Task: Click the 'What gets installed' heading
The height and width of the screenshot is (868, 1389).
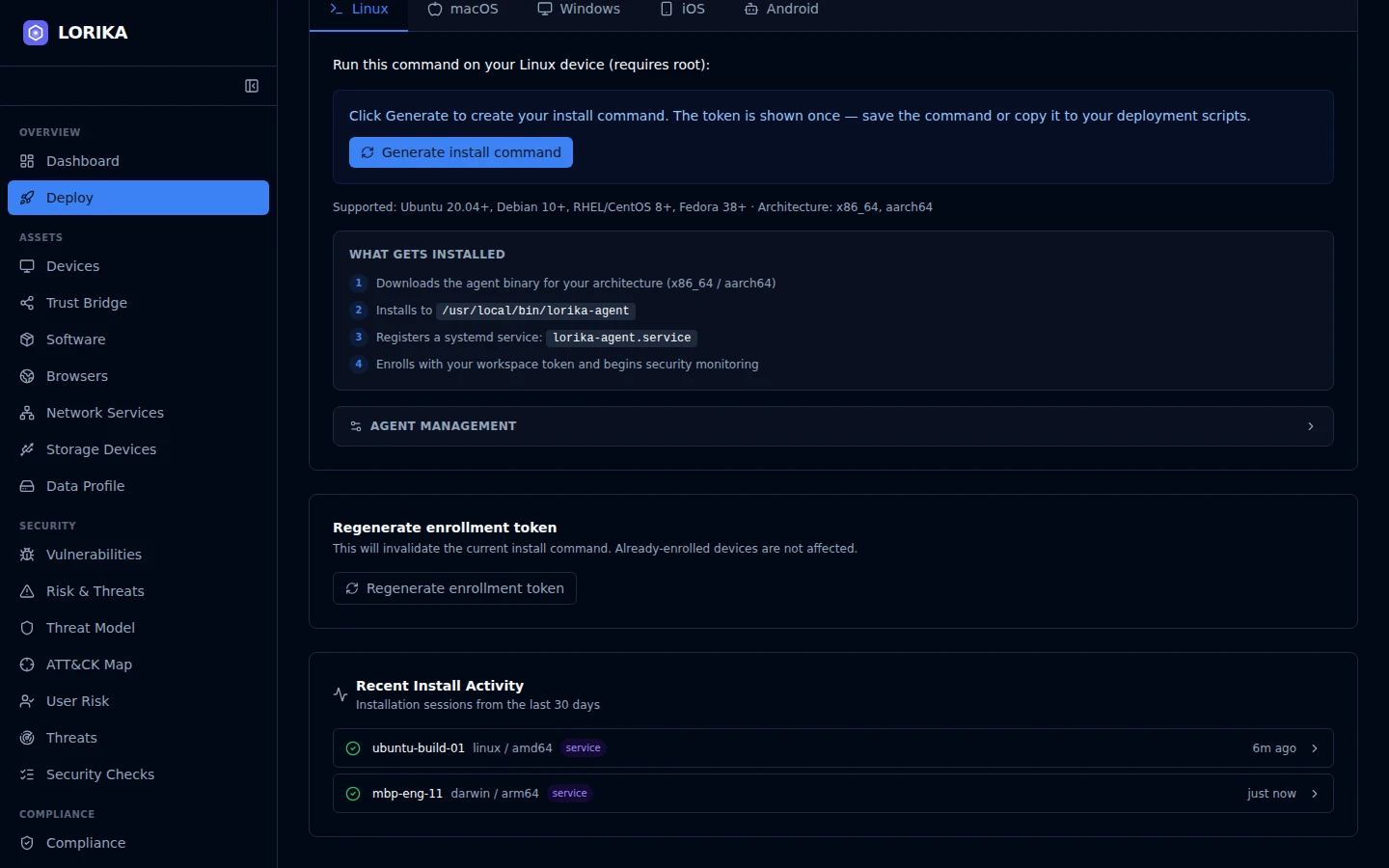Action: 427,255
